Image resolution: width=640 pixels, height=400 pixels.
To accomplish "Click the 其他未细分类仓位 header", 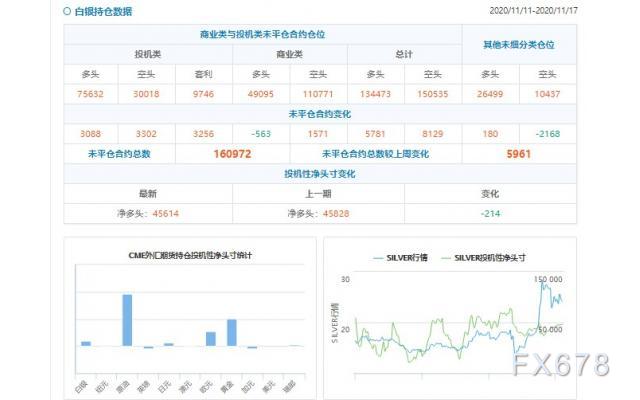I will 519,44.
